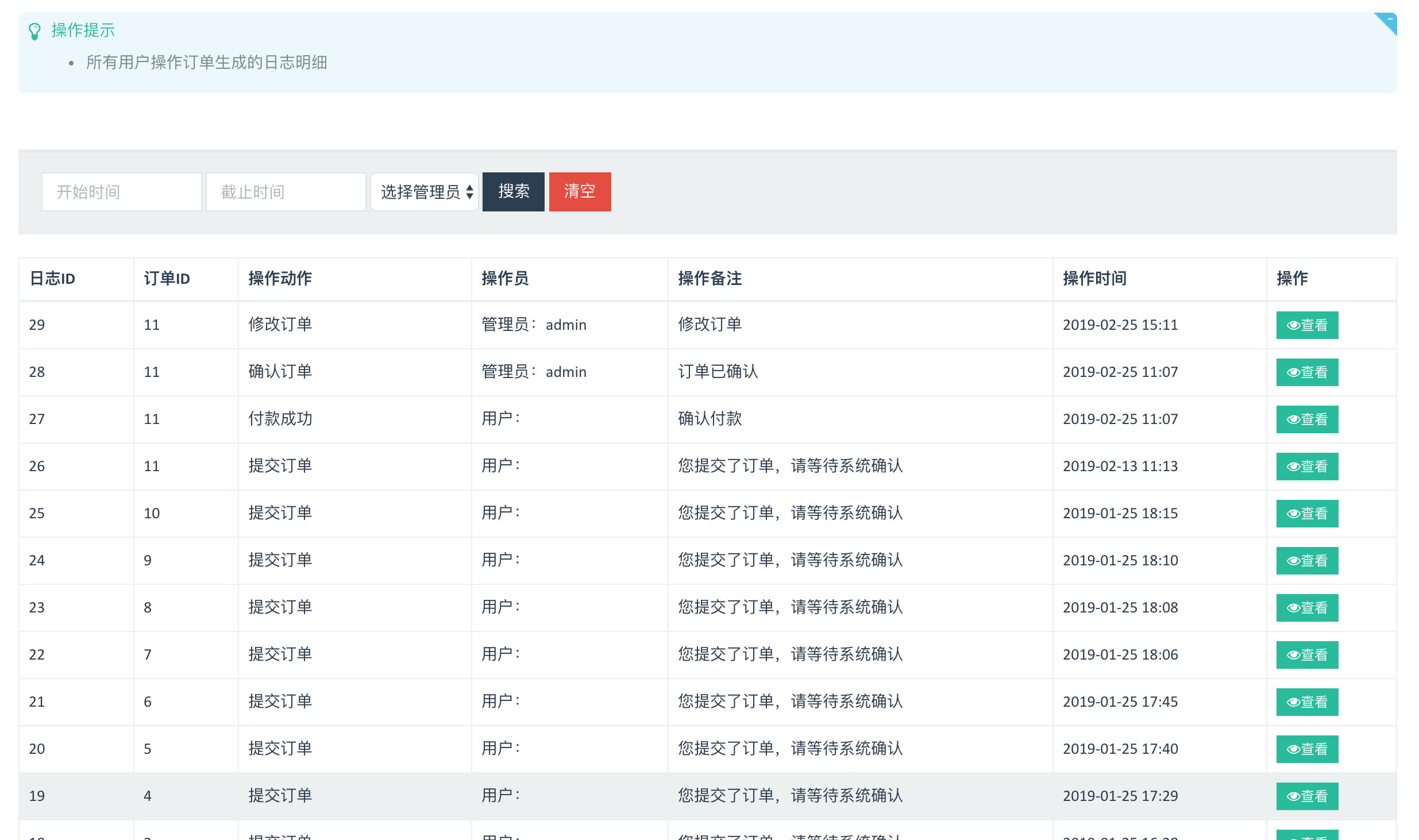View log 21 from 17:45

click(1306, 702)
